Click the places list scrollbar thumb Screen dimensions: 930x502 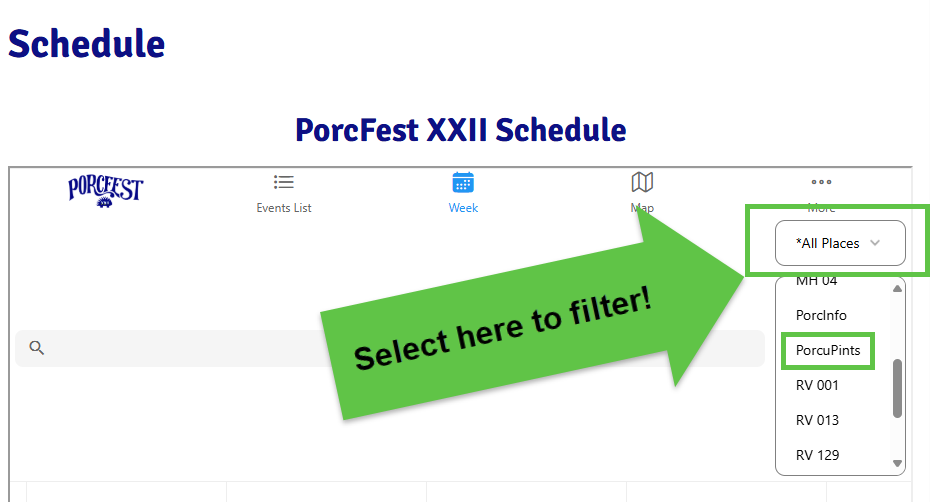tap(897, 388)
